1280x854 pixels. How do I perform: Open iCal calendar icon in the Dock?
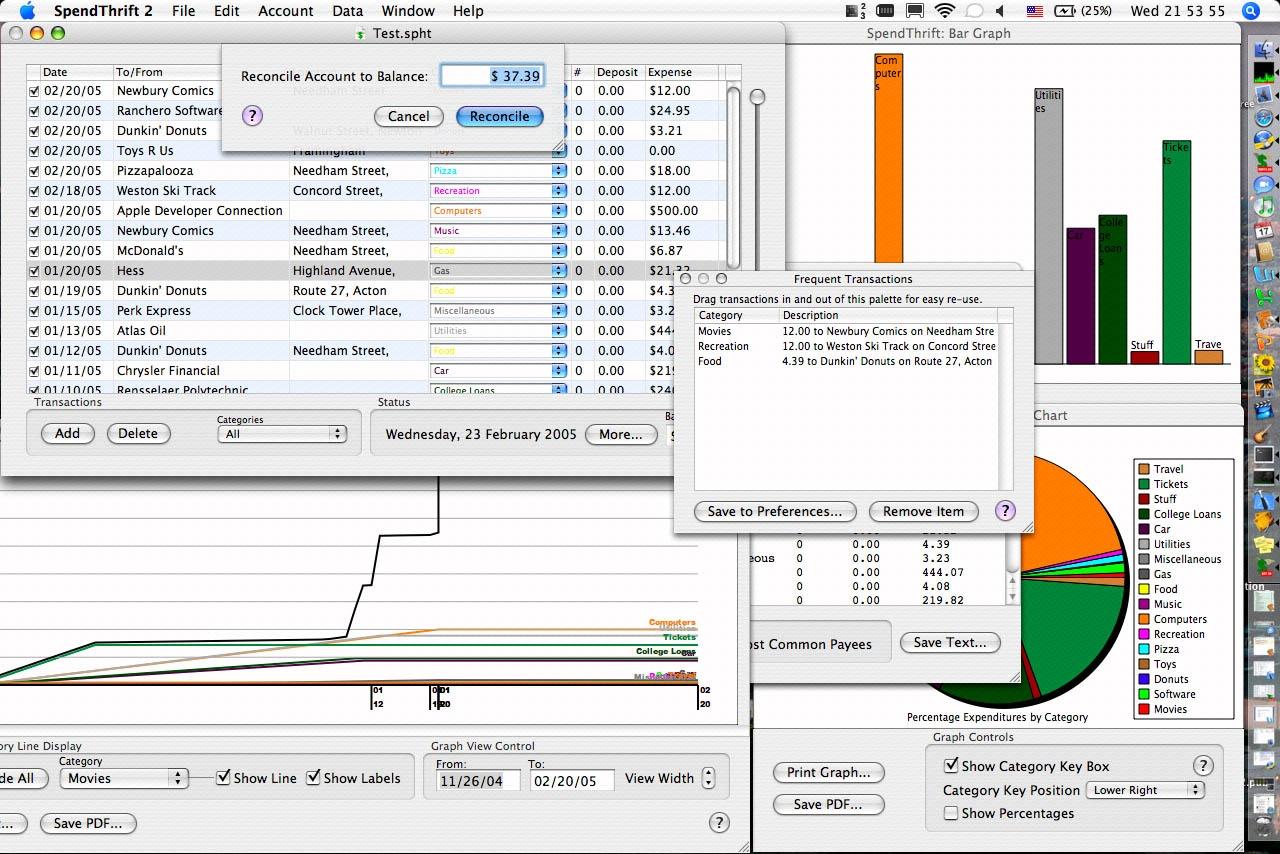[1264, 231]
